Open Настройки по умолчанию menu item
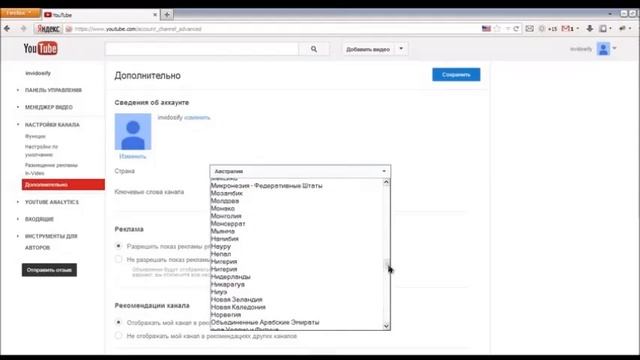 41,150
